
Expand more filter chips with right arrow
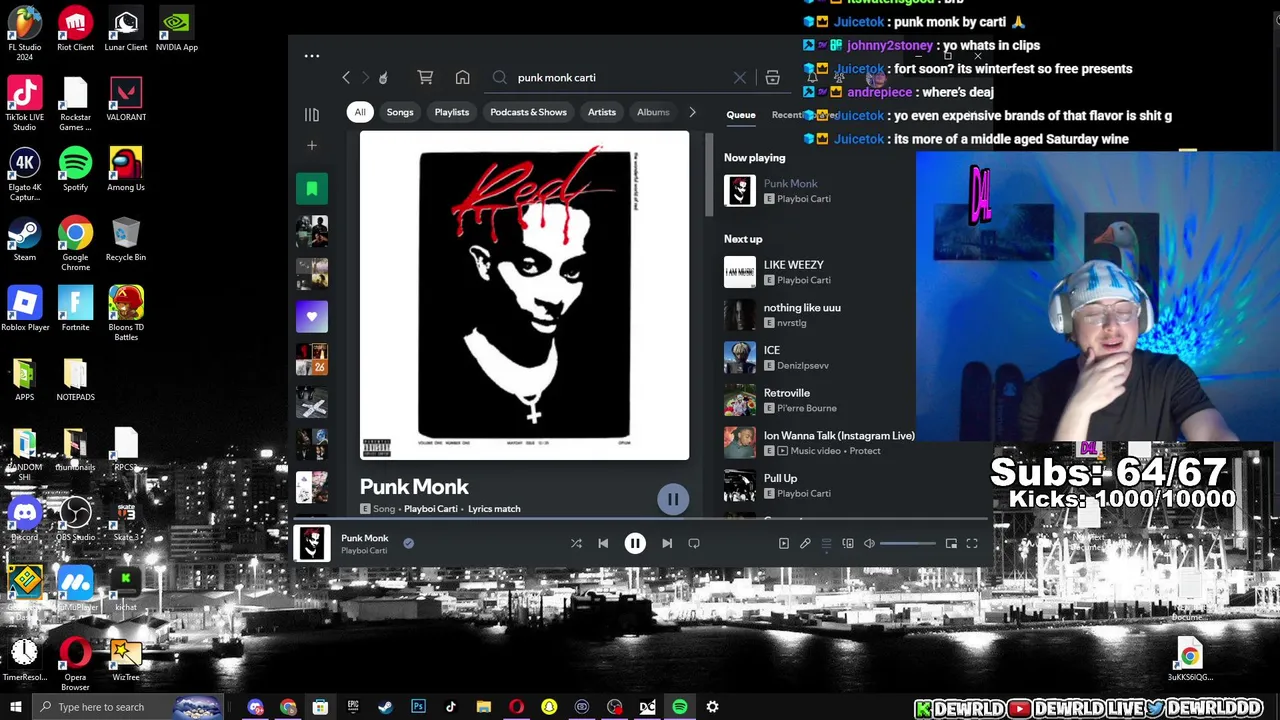tap(692, 112)
